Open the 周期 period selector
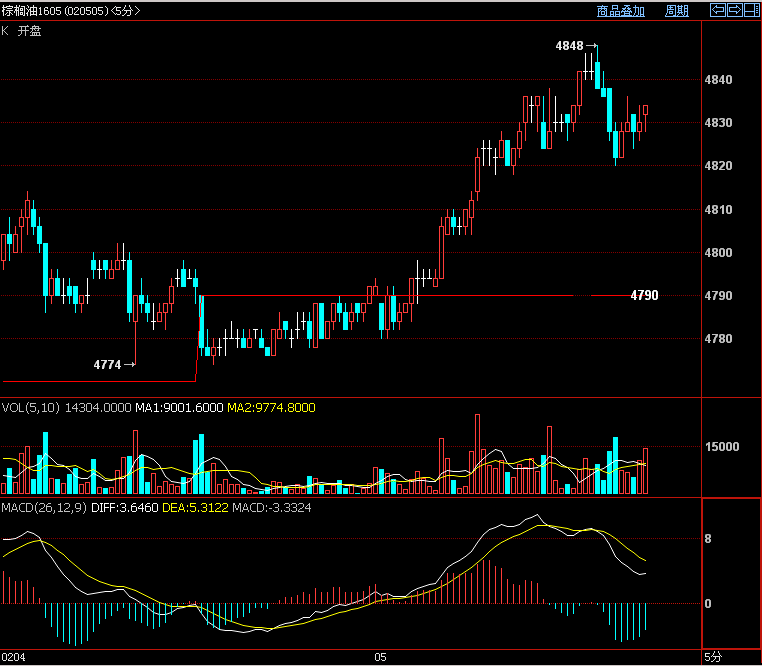The image size is (762, 666). 676,11
